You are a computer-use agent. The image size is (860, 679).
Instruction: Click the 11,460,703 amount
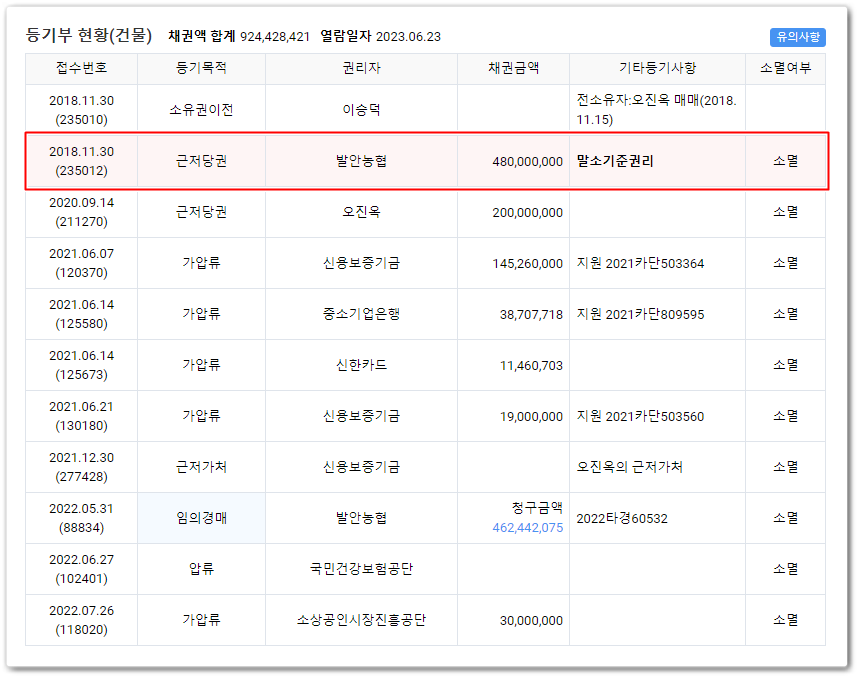coord(531,366)
